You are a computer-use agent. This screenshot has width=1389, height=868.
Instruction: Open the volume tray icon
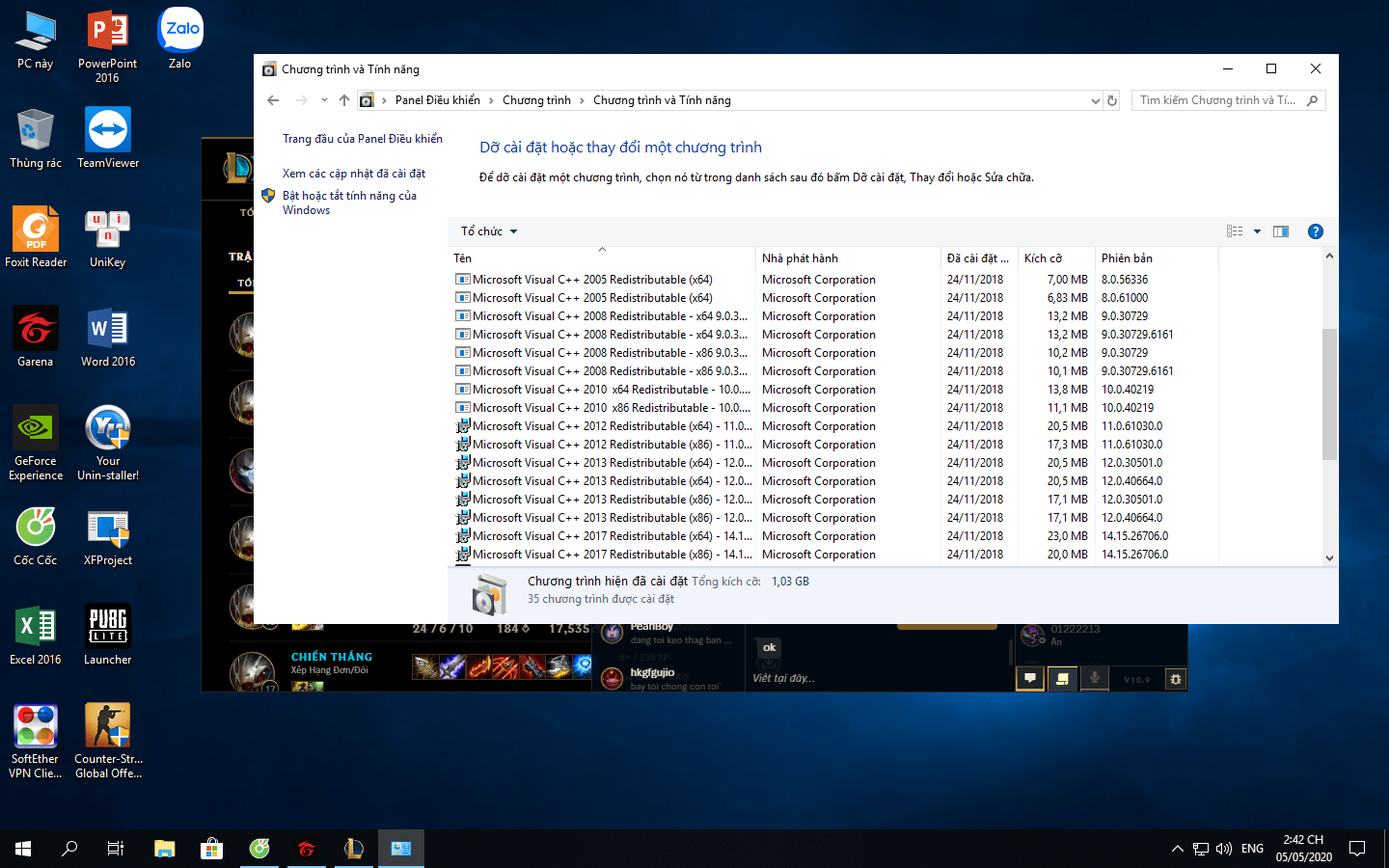[1224, 849]
